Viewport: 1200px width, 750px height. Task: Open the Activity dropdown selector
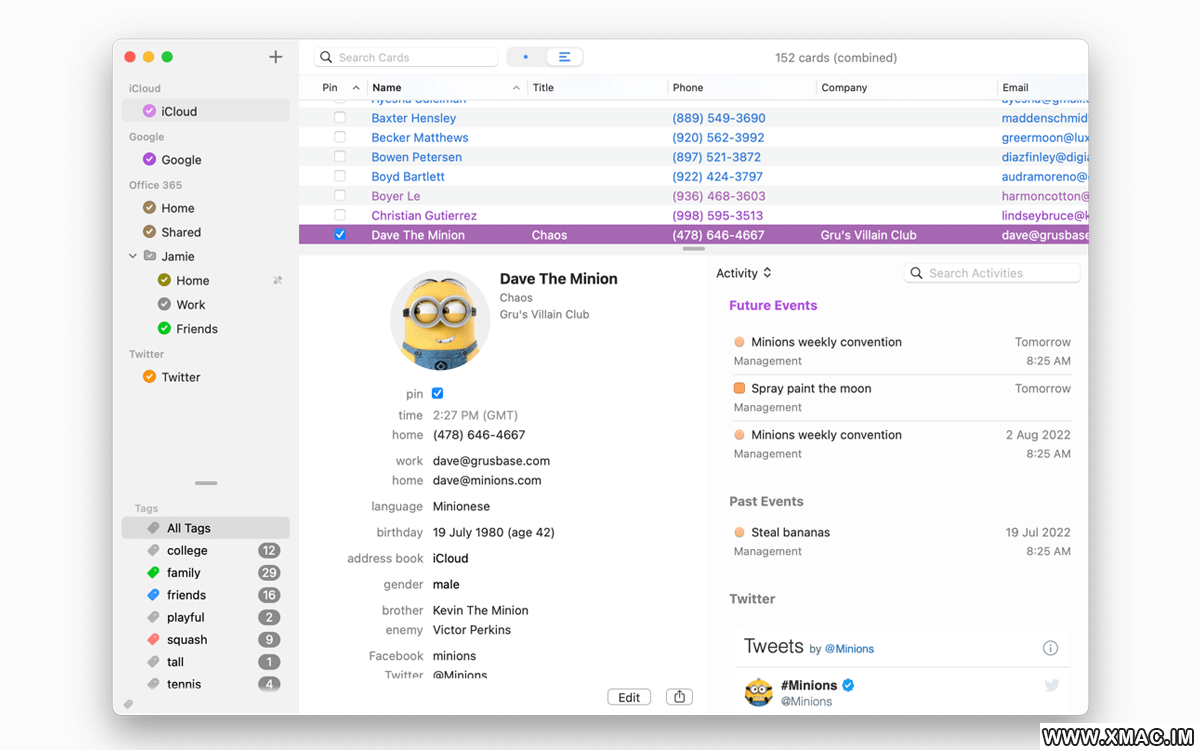(x=744, y=273)
